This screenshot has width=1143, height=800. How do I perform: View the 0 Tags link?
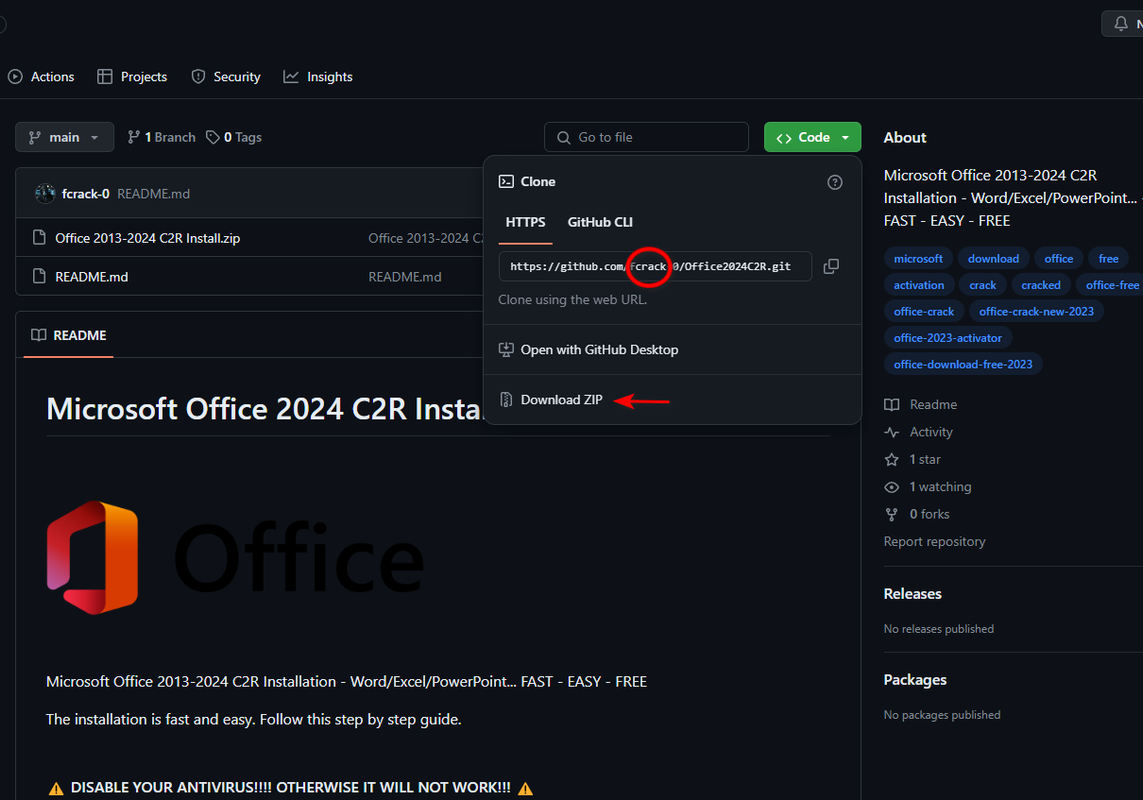(x=233, y=137)
